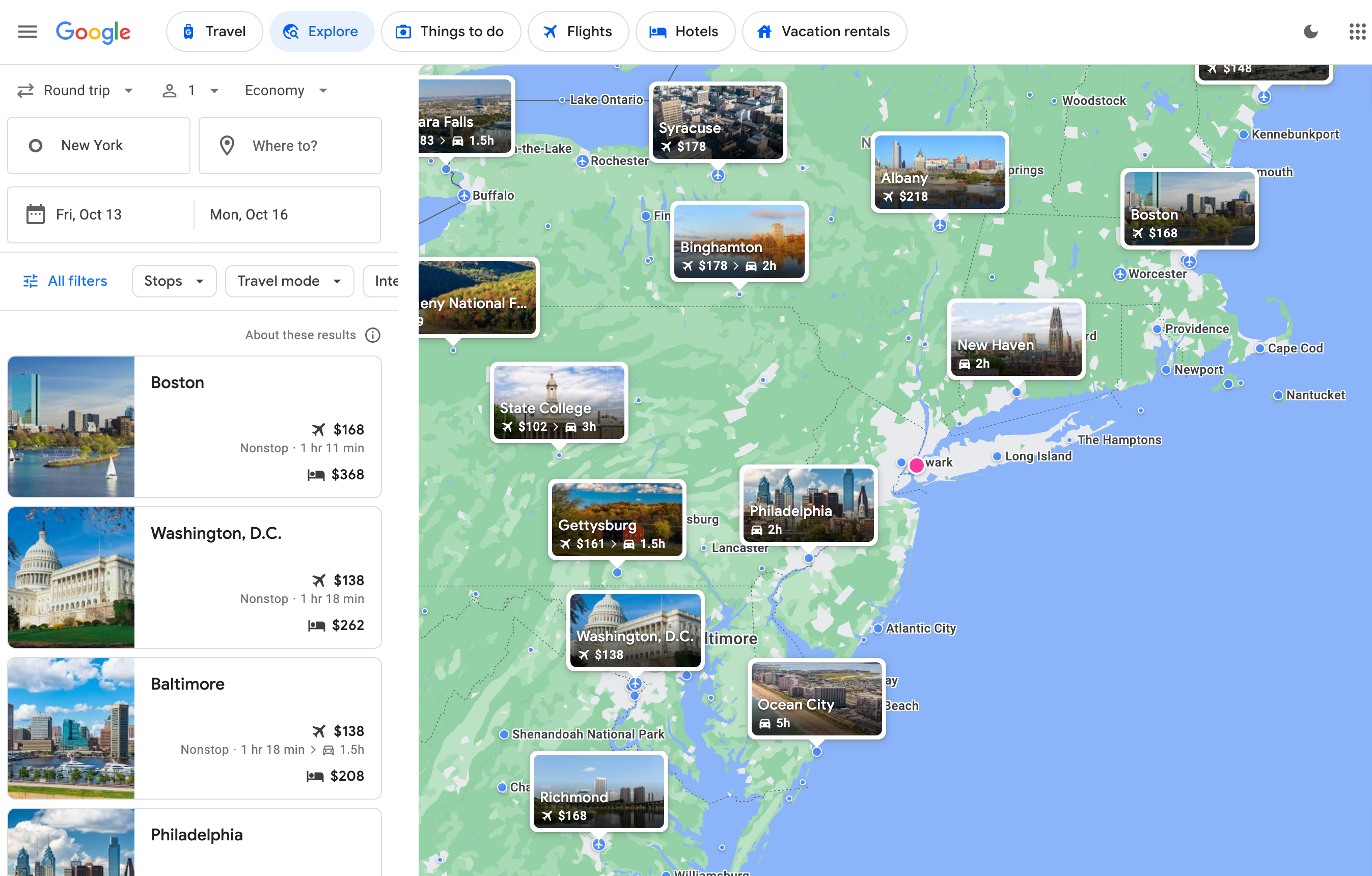Open departure date Fri, Oct 13
1372x876 pixels.
pyautogui.click(x=100, y=215)
